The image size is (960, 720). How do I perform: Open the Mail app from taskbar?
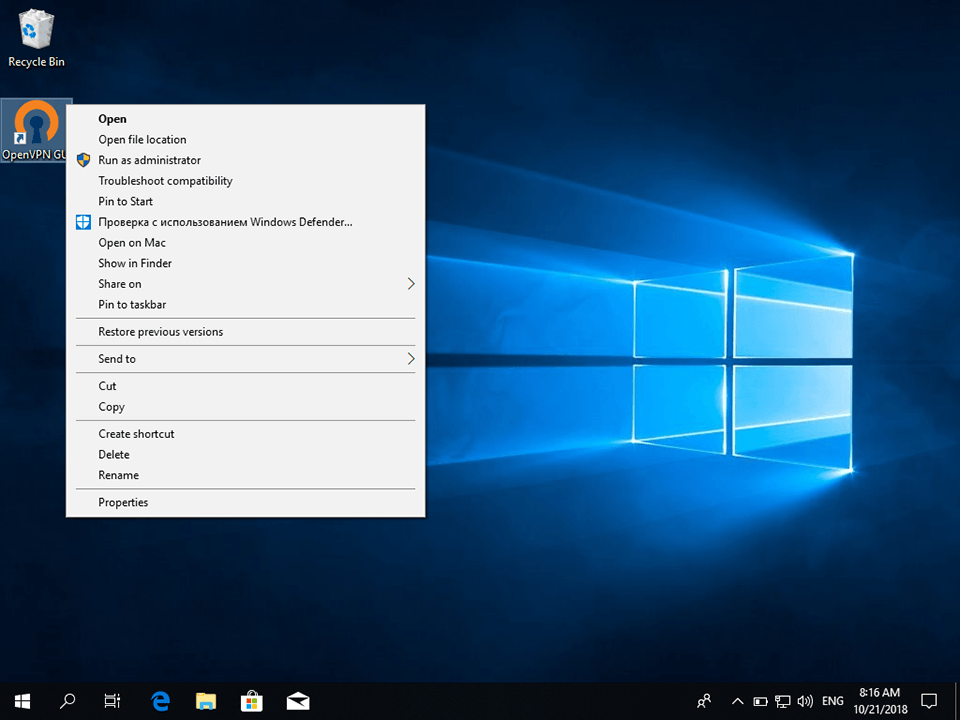pyautogui.click(x=298, y=701)
